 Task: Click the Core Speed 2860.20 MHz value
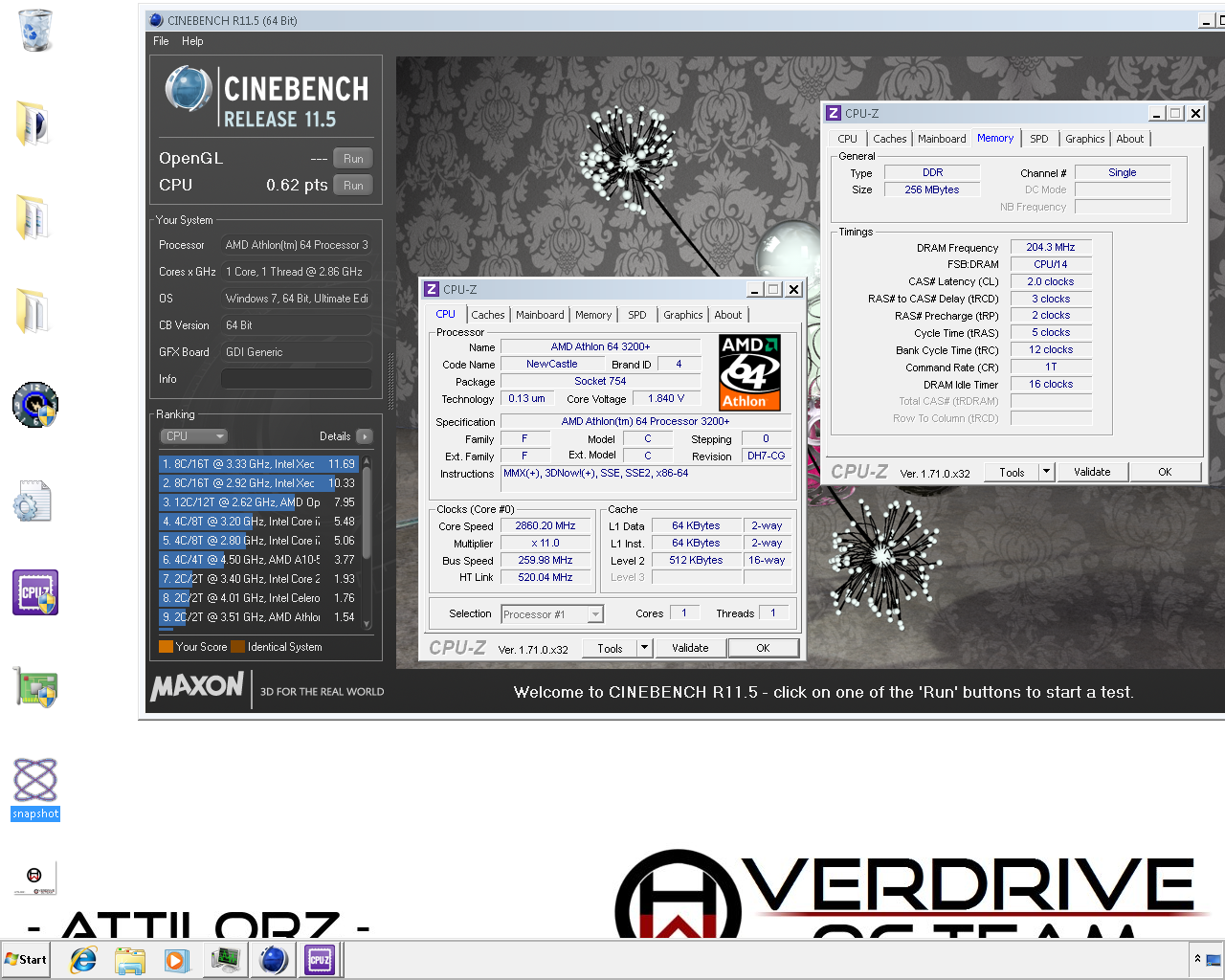point(546,525)
